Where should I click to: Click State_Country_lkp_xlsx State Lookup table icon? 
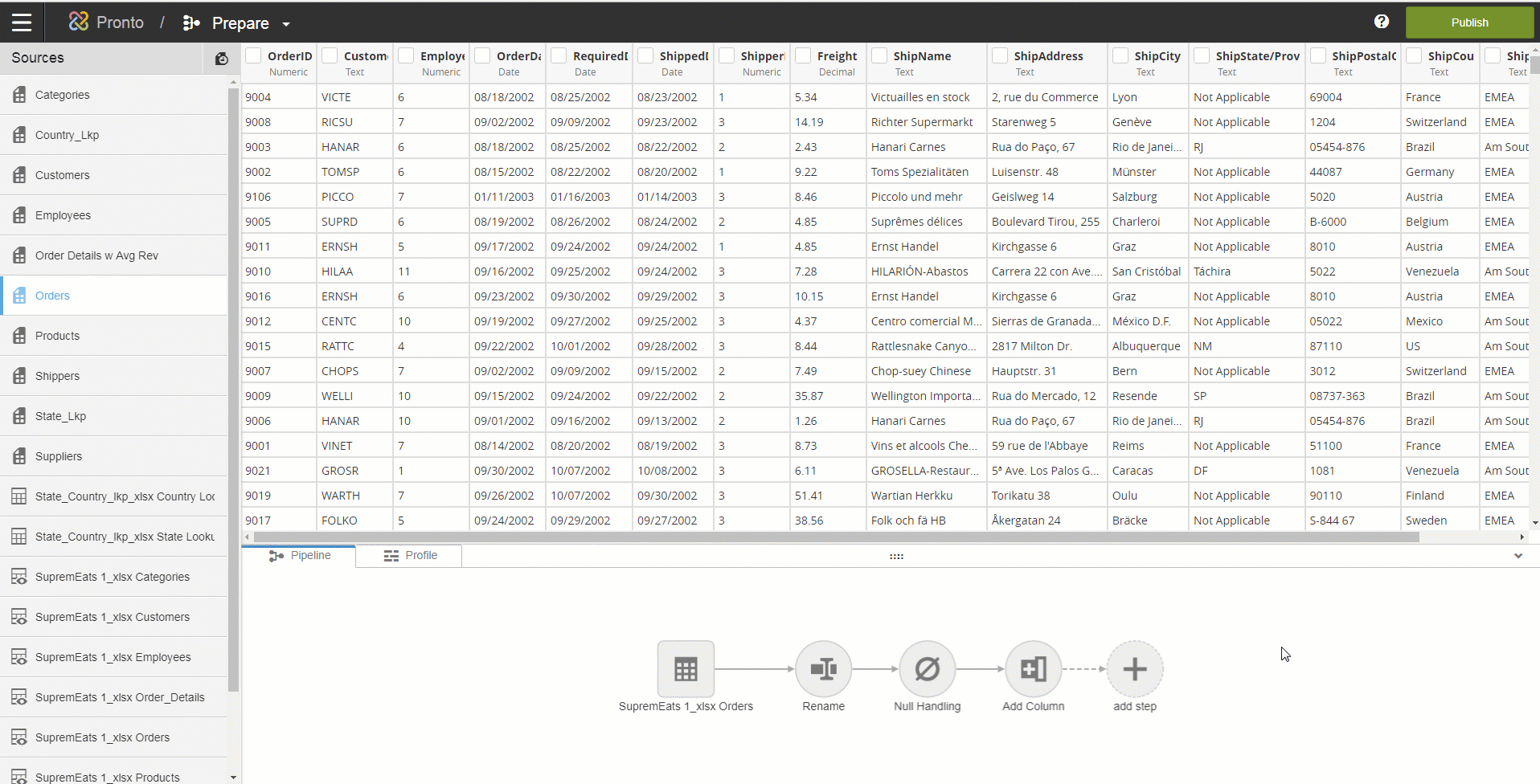click(19, 537)
